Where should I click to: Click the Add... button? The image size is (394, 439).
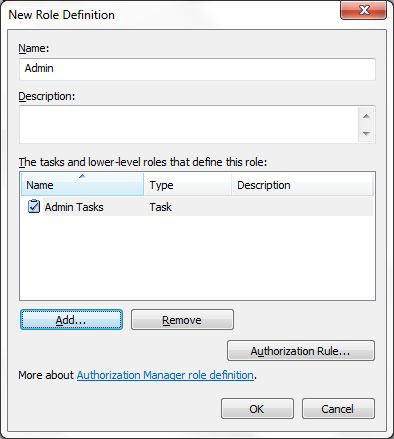coord(71,320)
